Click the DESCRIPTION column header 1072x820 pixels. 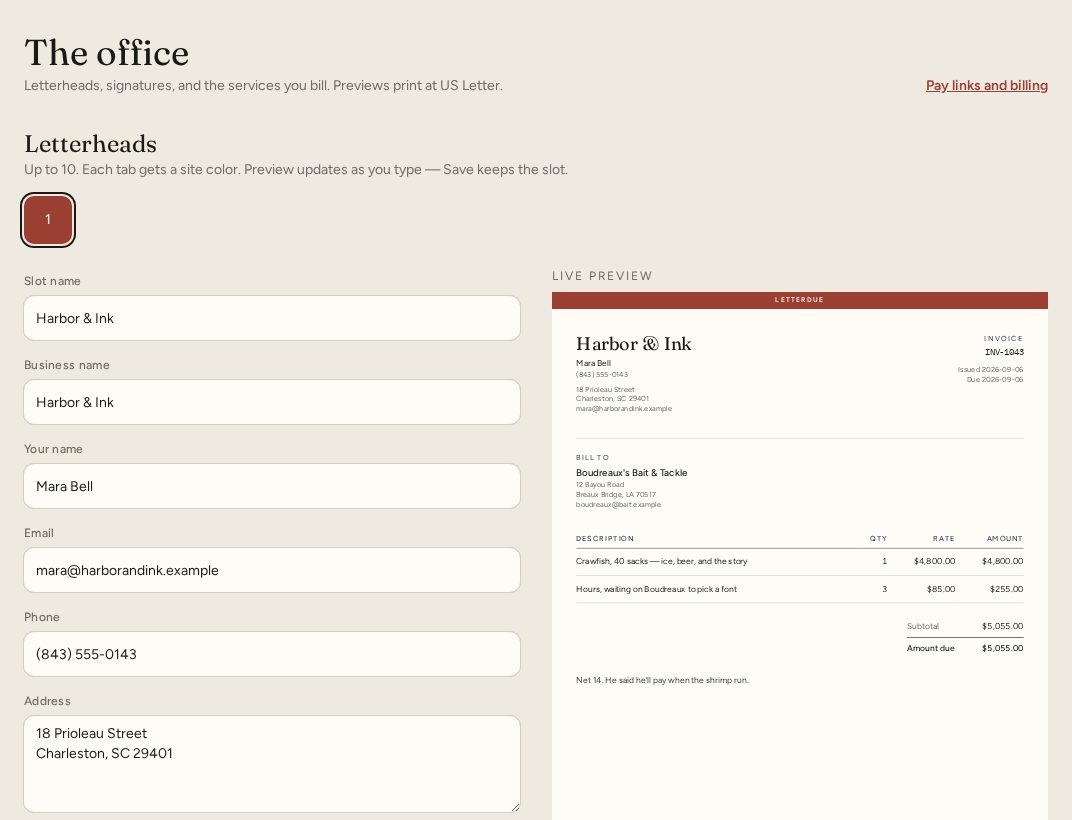pyautogui.click(x=604, y=539)
